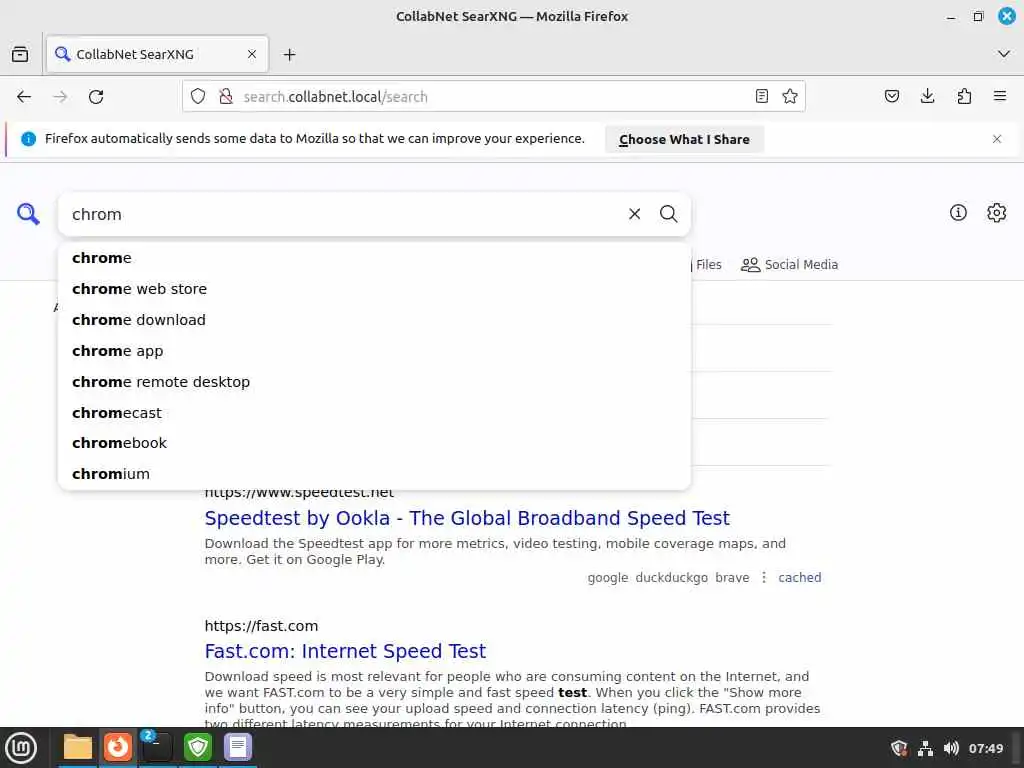This screenshot has height=768, width=1024.
Task: Pick the plain "chrome" suggestion
Action: pyautogui.click(x=374, y=258)
